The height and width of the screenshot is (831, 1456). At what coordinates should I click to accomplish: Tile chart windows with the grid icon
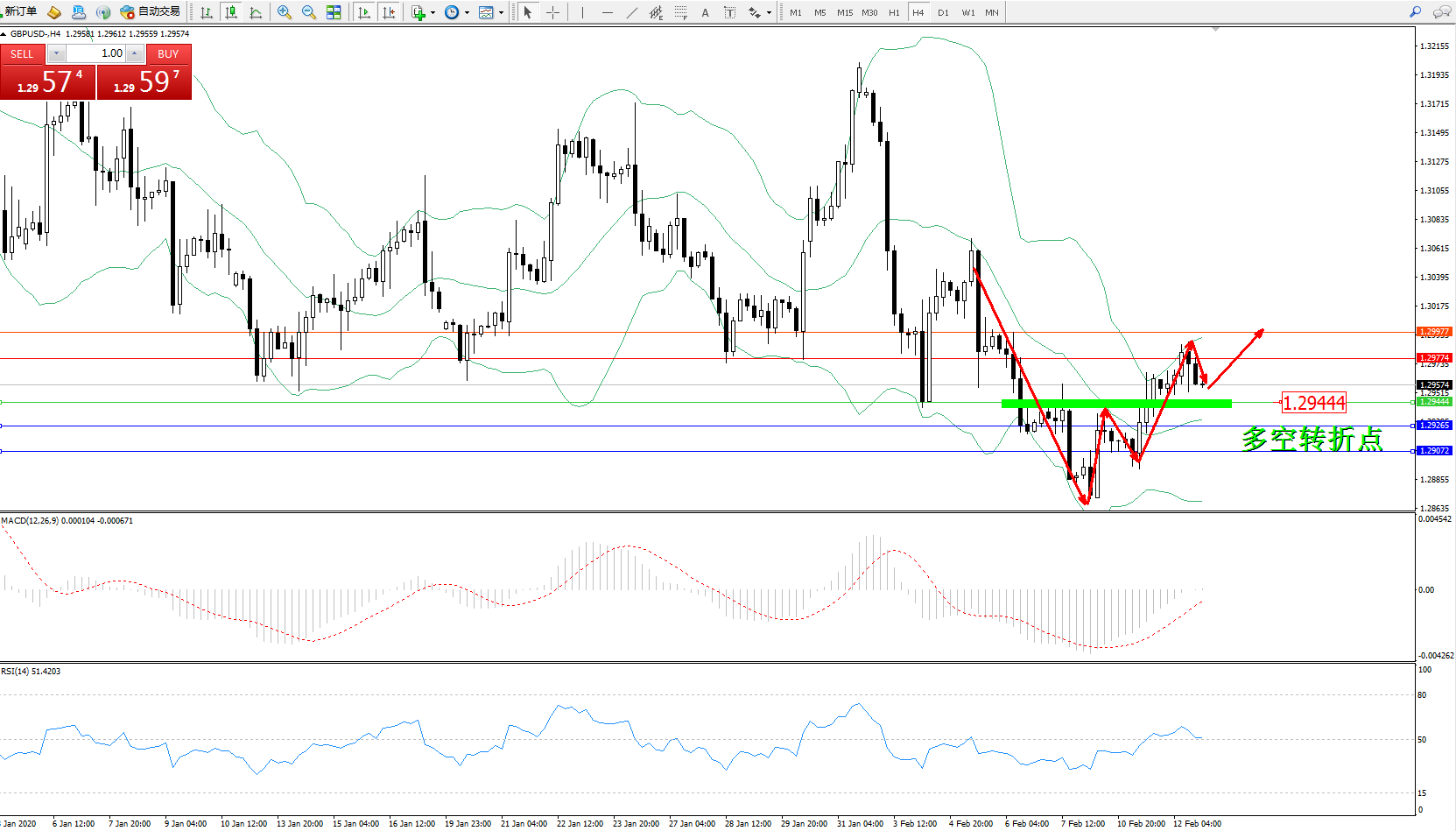tap(334, 12)
